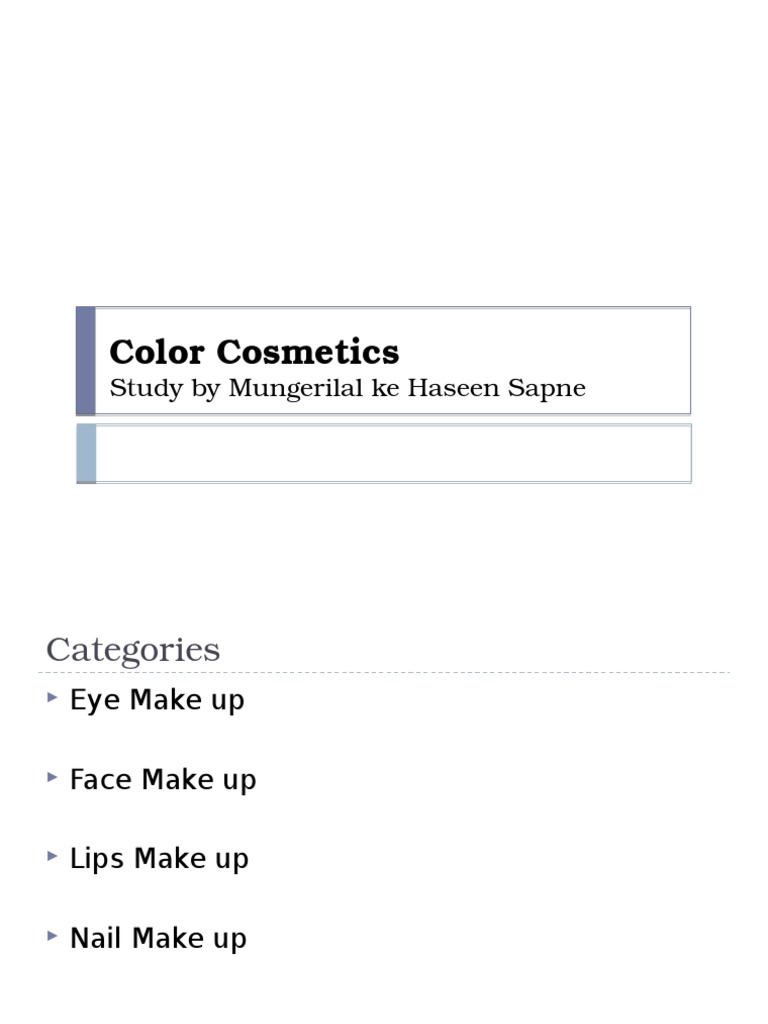768x1024 pixels.
Task: Click the bullet arrow beside Eye Make up
Action: (52, 698)
